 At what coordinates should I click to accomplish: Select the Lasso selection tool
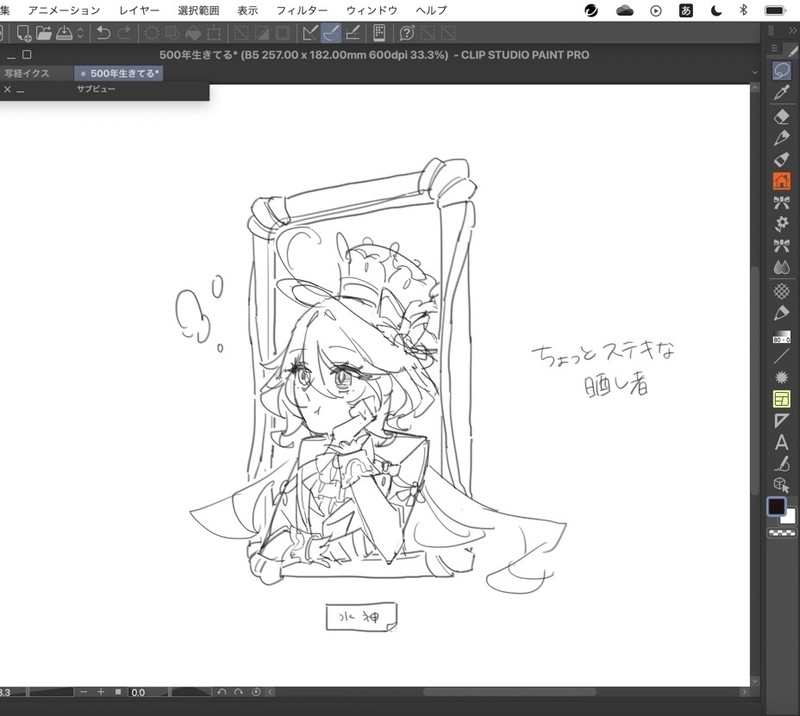781,70
